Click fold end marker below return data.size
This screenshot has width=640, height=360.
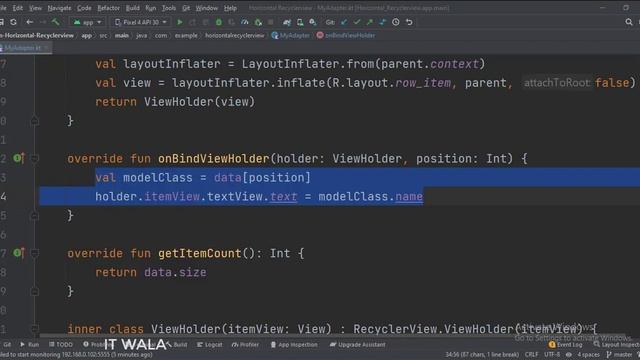(35, 291)
